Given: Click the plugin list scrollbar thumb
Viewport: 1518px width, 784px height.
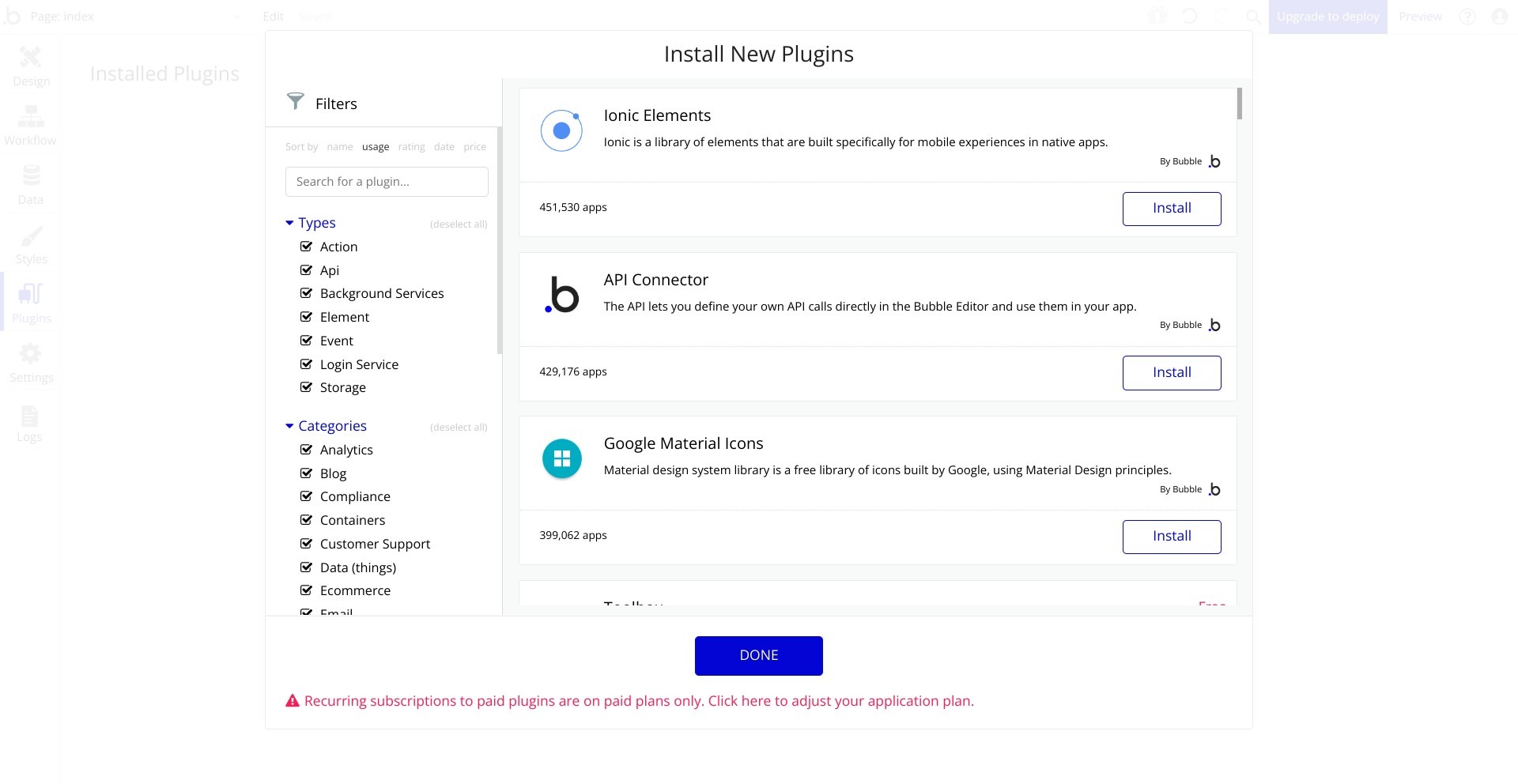Looking at the screenshot, I should tap(1240, 104).
